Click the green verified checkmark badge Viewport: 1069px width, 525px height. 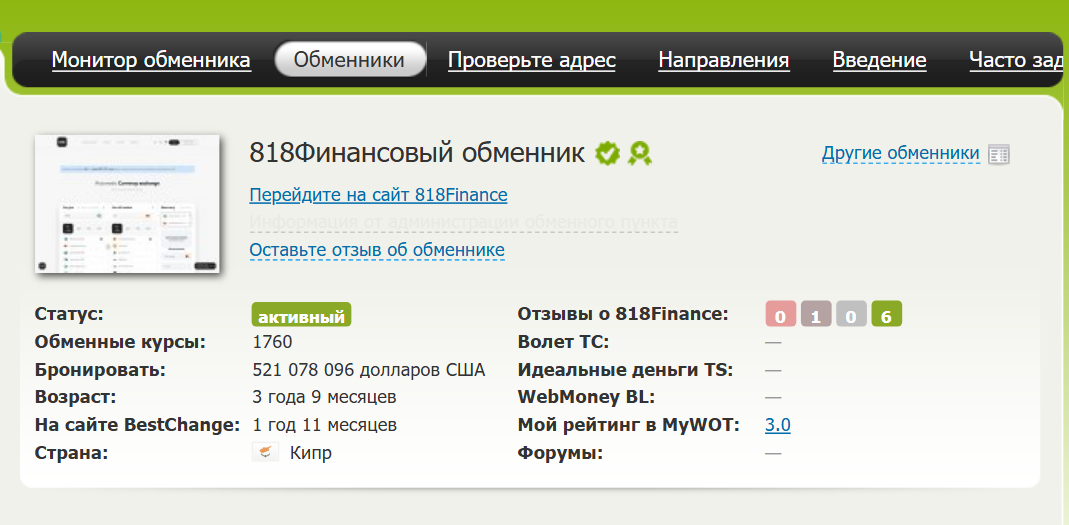(x=607, y=153)
